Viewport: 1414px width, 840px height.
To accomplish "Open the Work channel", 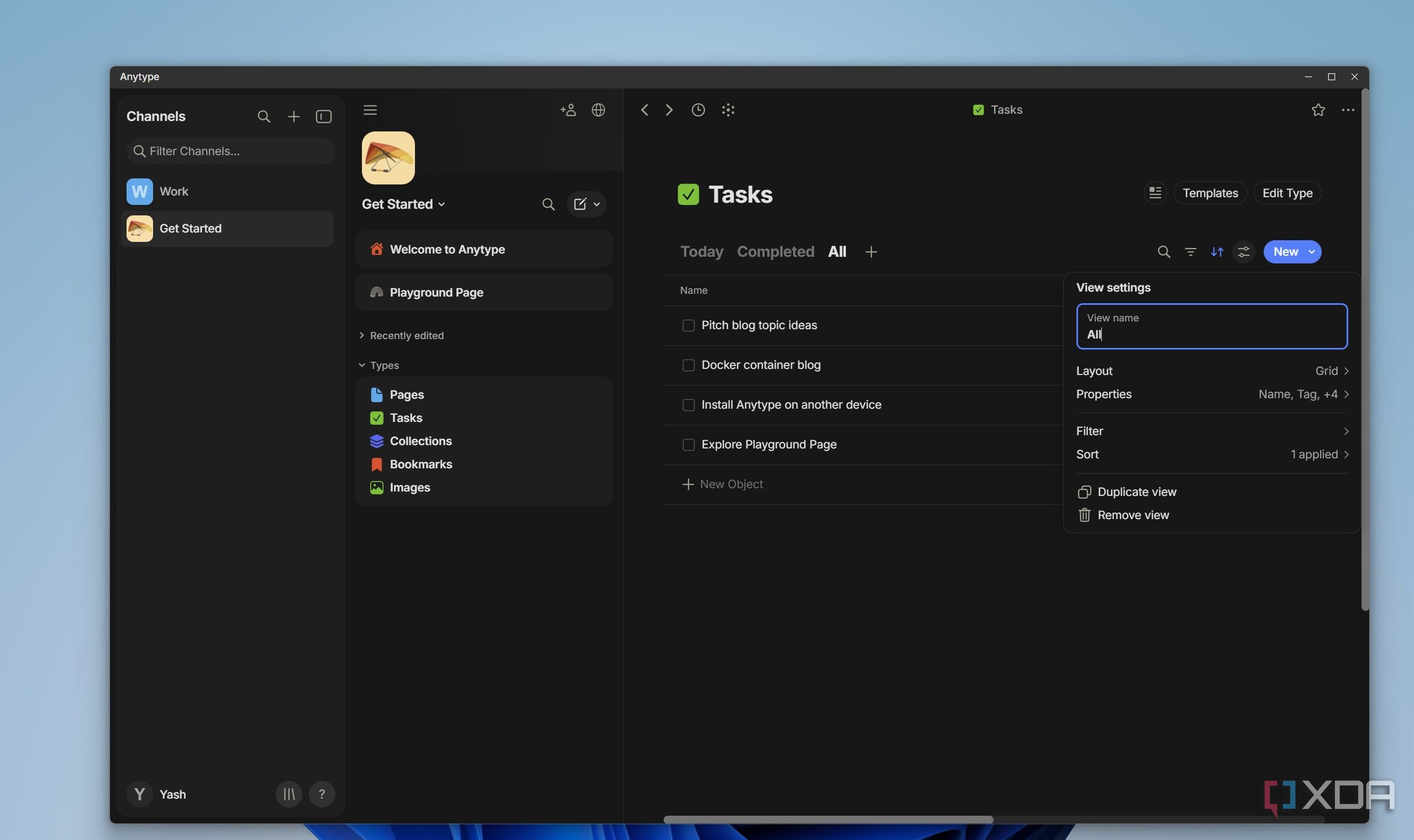I will (227, 192).
